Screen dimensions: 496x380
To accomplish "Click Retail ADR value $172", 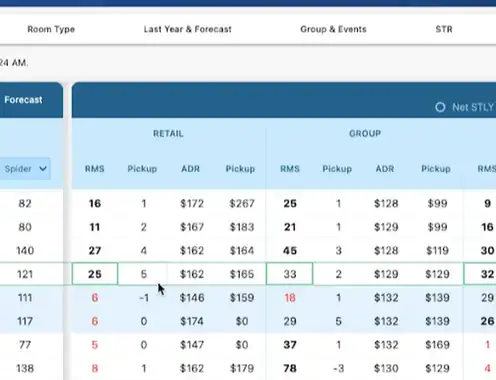I will click(x=192, y=203).
